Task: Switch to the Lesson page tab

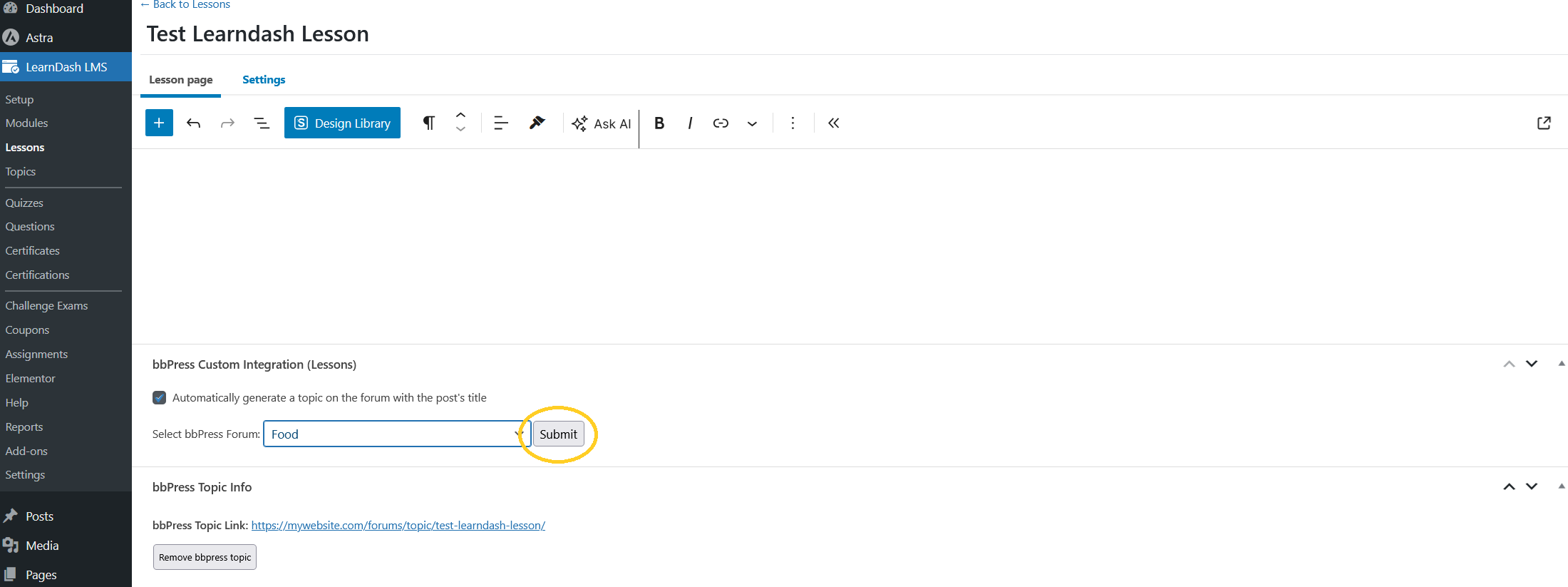Action: [180, 80]
